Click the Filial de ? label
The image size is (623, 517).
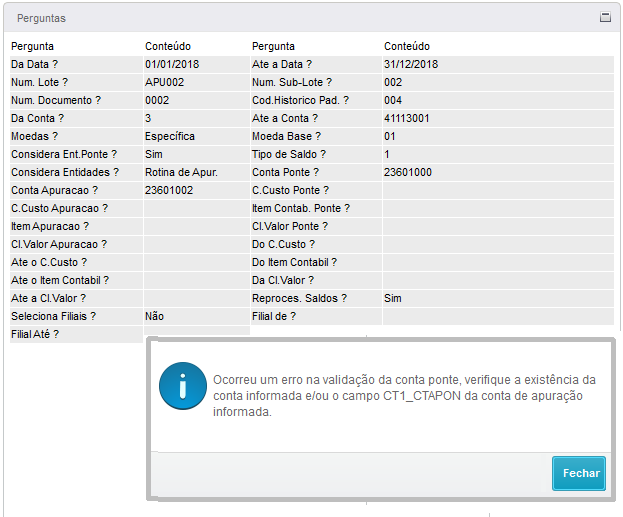274,316
